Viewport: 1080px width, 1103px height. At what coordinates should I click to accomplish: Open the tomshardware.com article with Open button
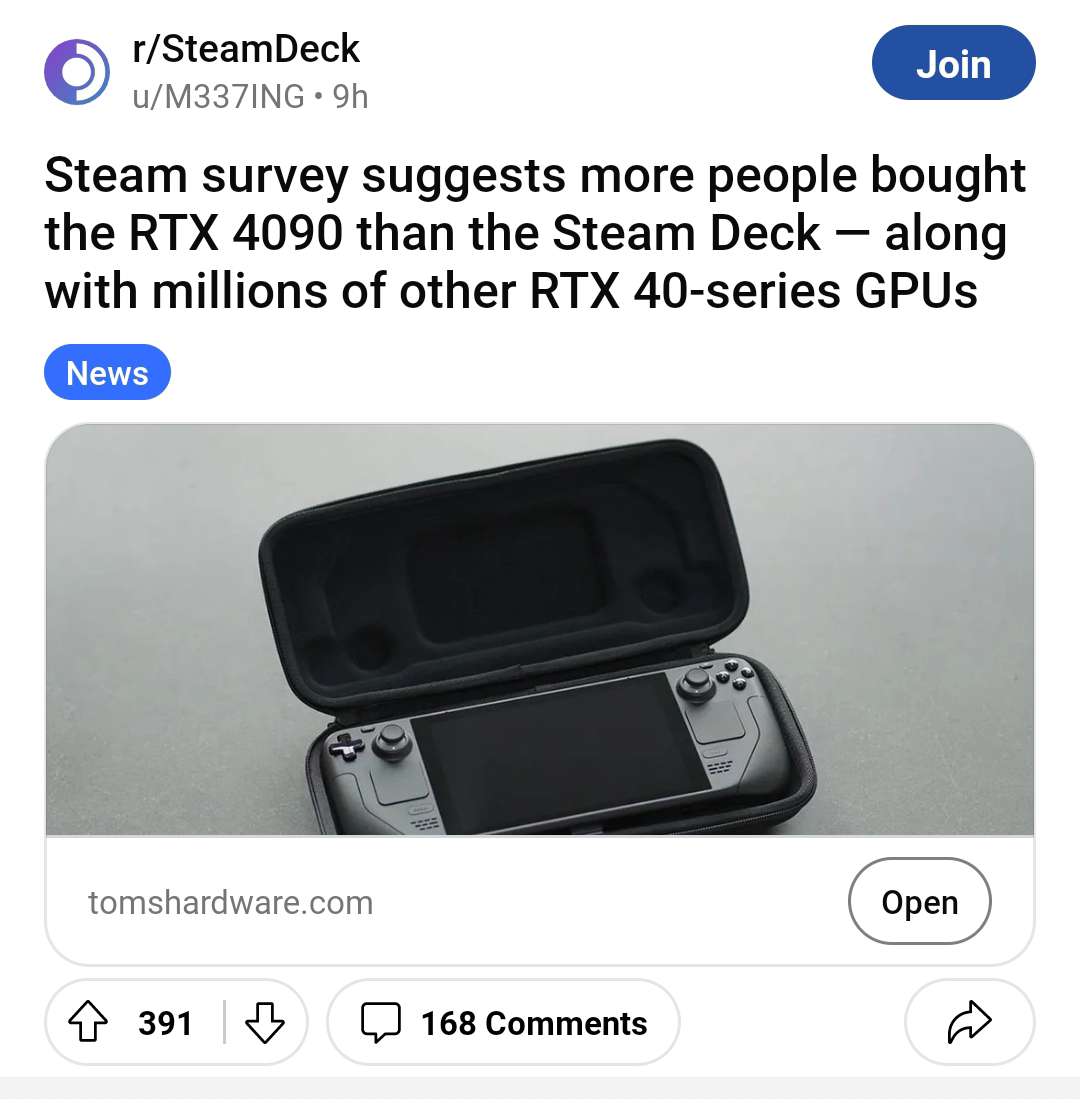click(x=919, y=901)
